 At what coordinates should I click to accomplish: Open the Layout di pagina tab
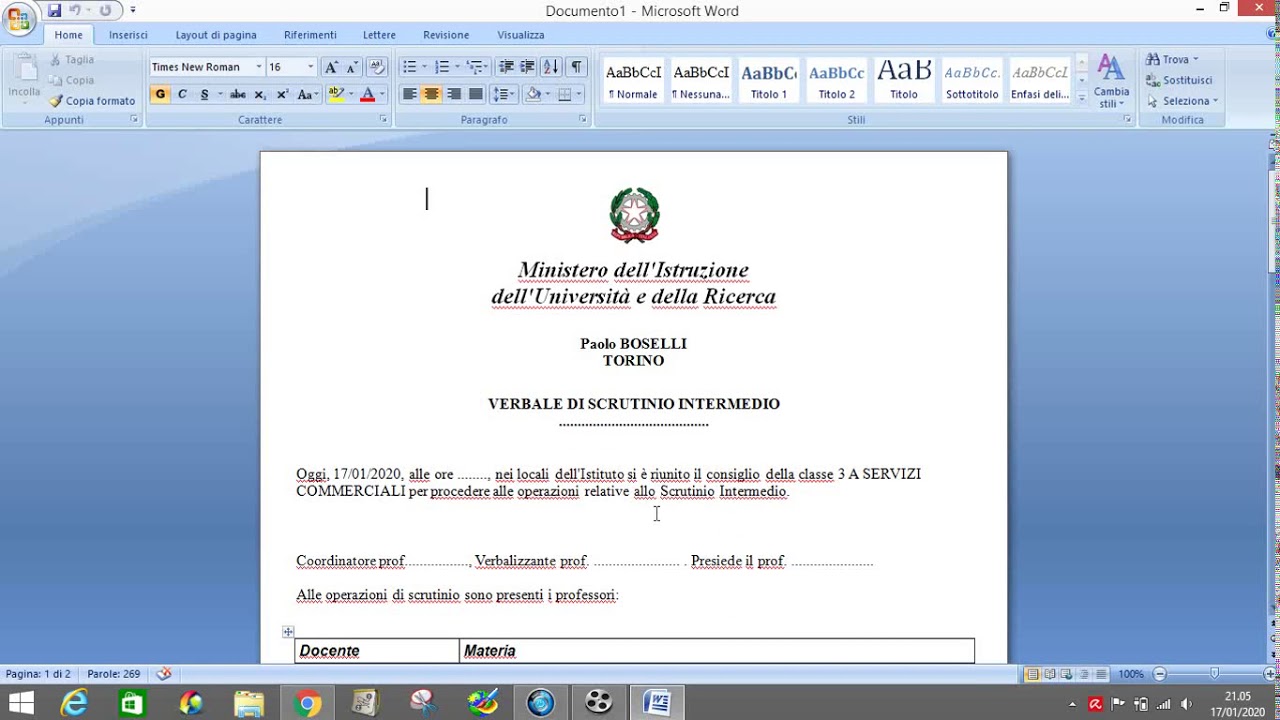pos(216,35)
